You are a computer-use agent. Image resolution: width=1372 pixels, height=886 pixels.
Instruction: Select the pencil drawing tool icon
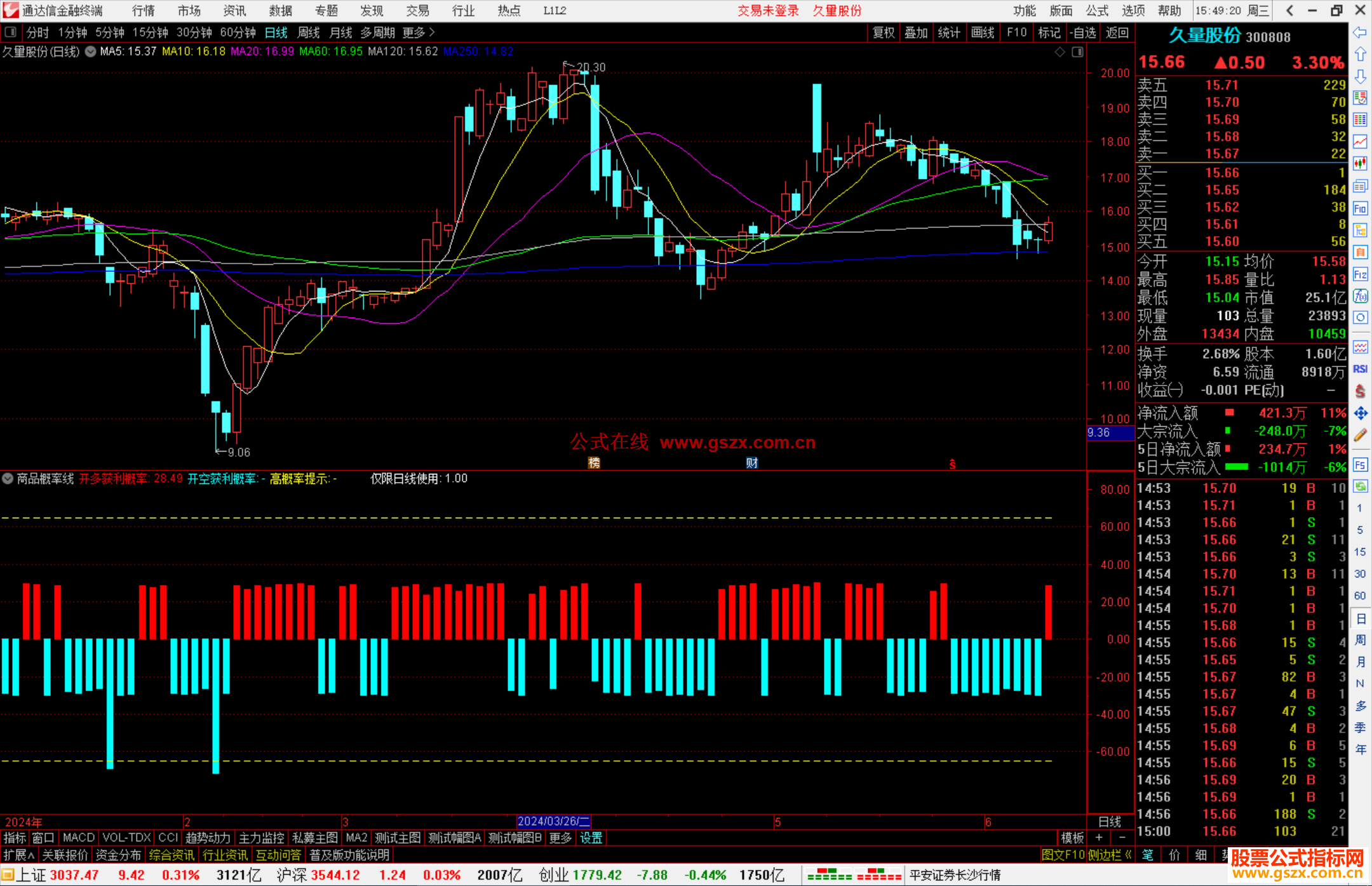pyautogui.click(x=1360, y=435)
